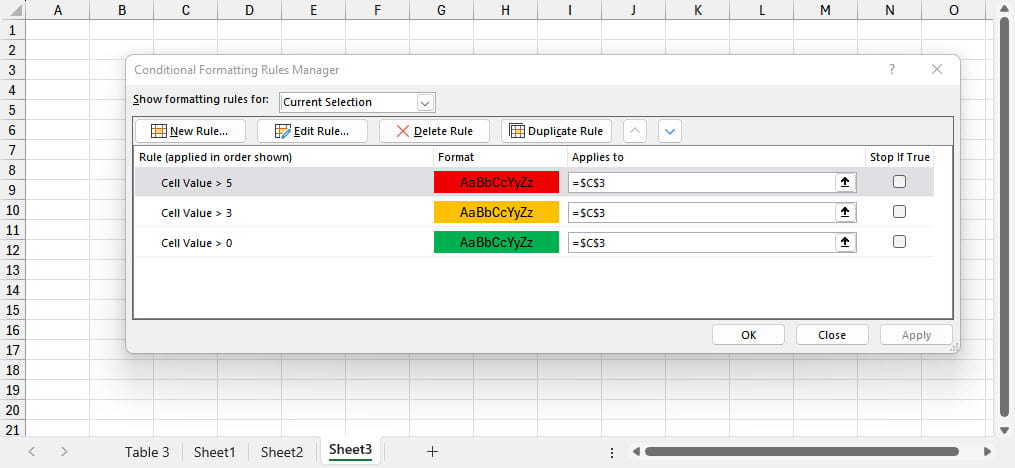This screenshot has height=468, width=1015.
Task: Add a new sheet with the plus button
Action: [432, 452]
